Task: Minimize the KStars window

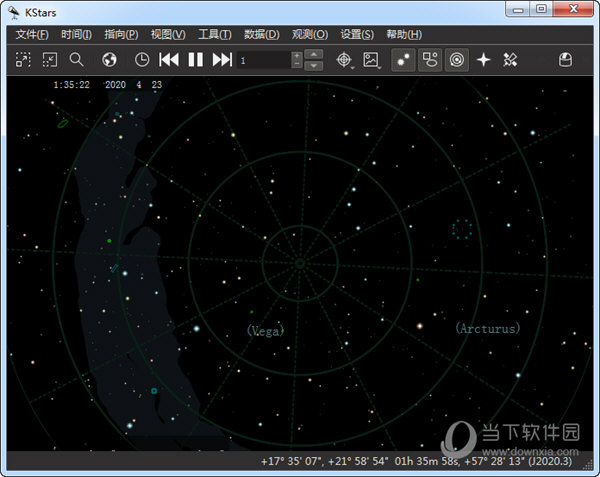Action: [x=518, y=9]
